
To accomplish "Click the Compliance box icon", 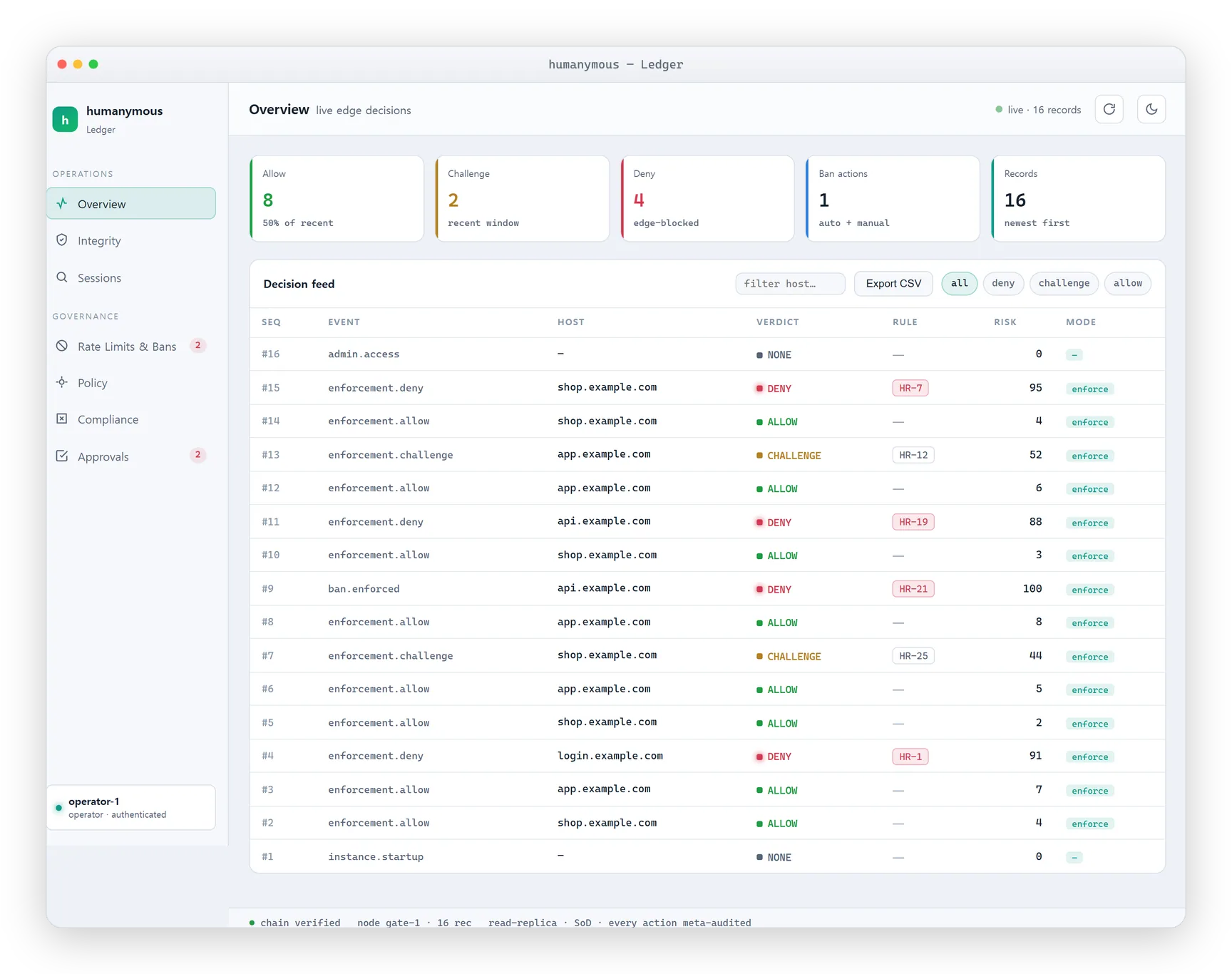I will pos(63,419).
